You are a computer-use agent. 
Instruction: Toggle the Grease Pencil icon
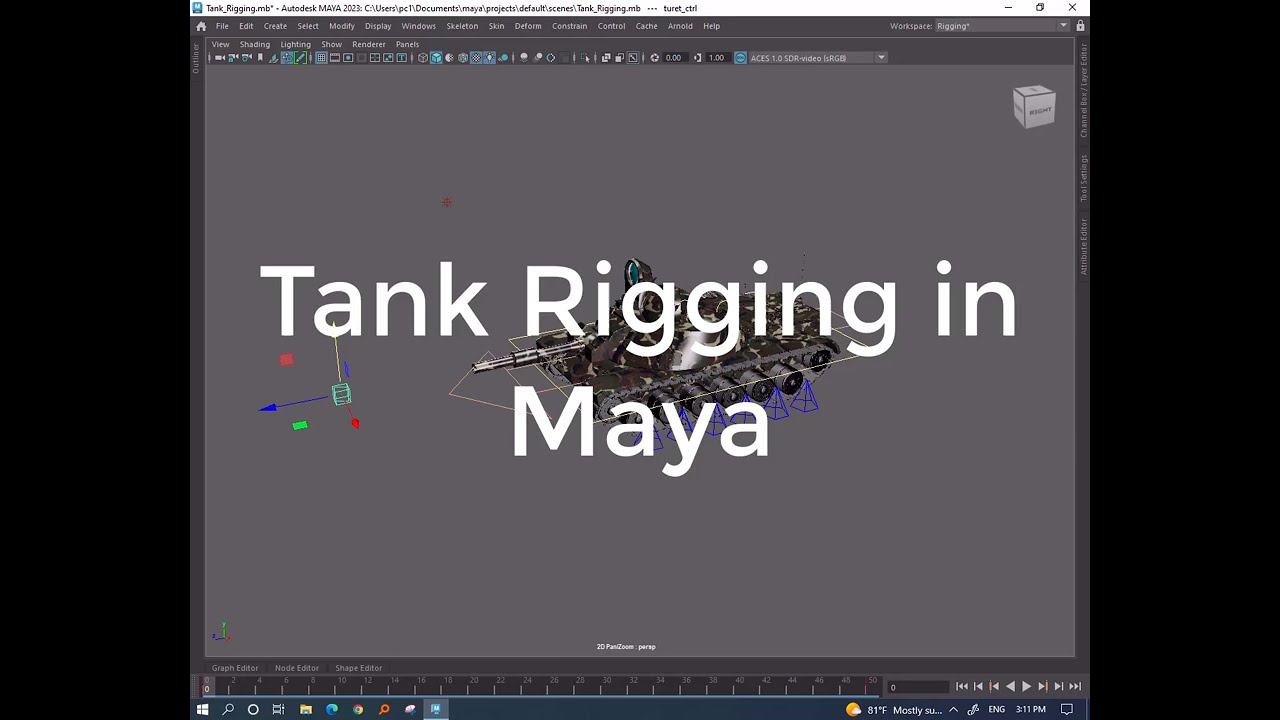coord(300,58)
